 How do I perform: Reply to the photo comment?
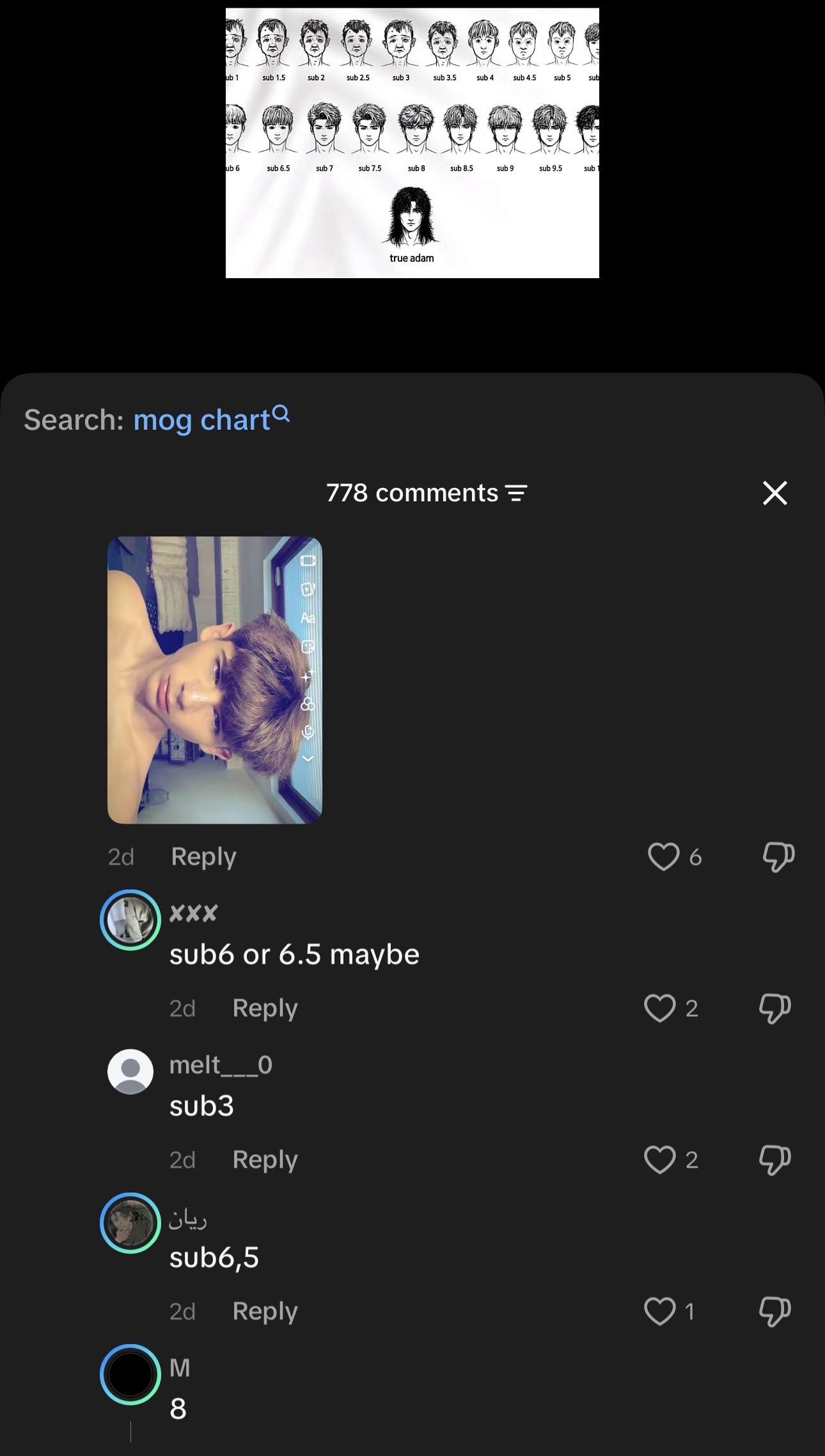point(204,857)
